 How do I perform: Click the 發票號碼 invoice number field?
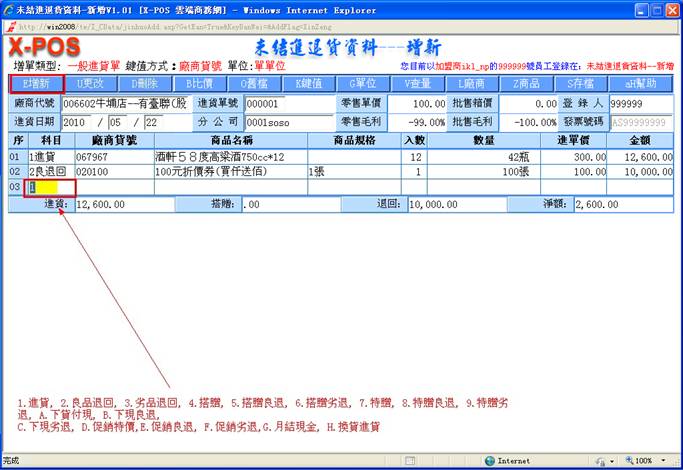640,121
